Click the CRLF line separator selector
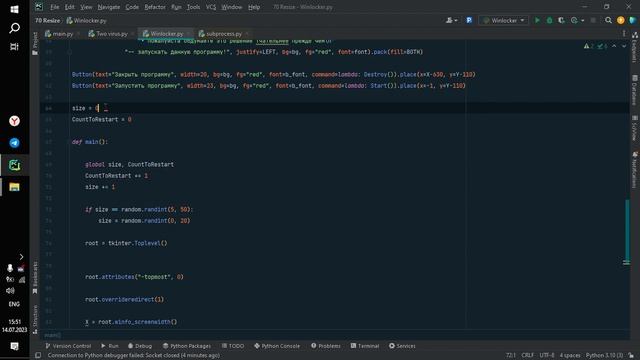The width and height of the screenshot is (640, 360). click(x=527, y=355)
